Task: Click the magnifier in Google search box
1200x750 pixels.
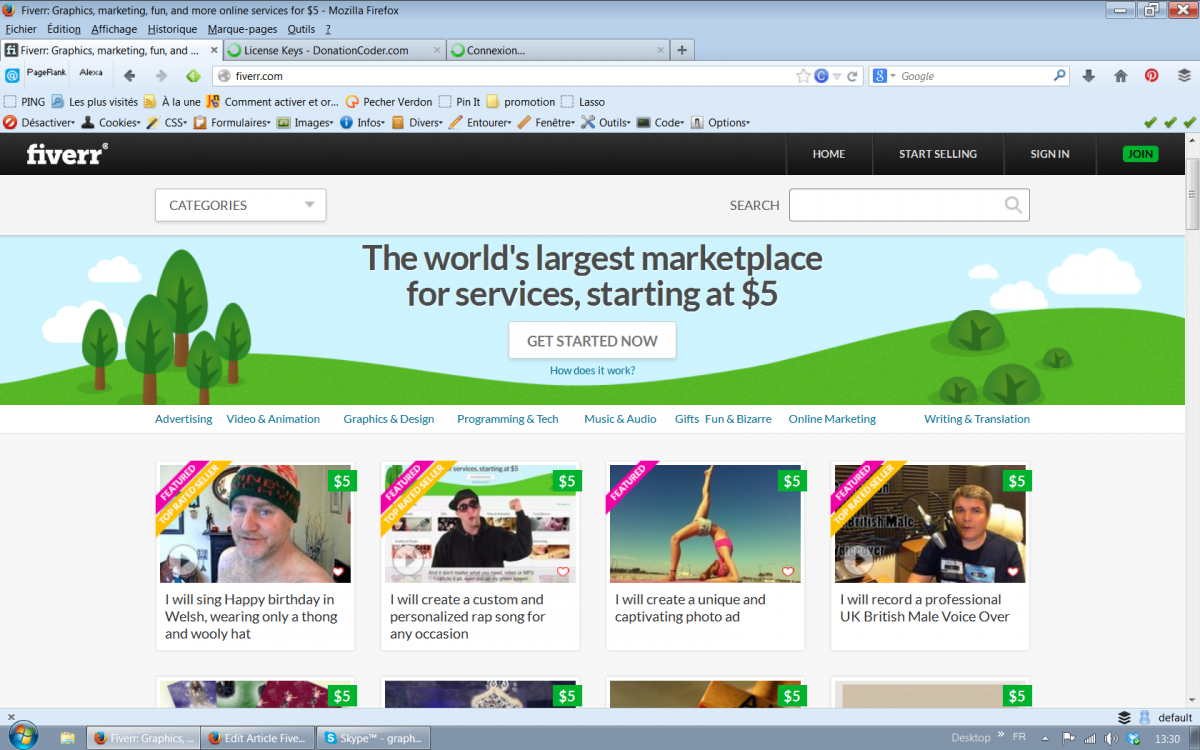Action: [1060, 76]
